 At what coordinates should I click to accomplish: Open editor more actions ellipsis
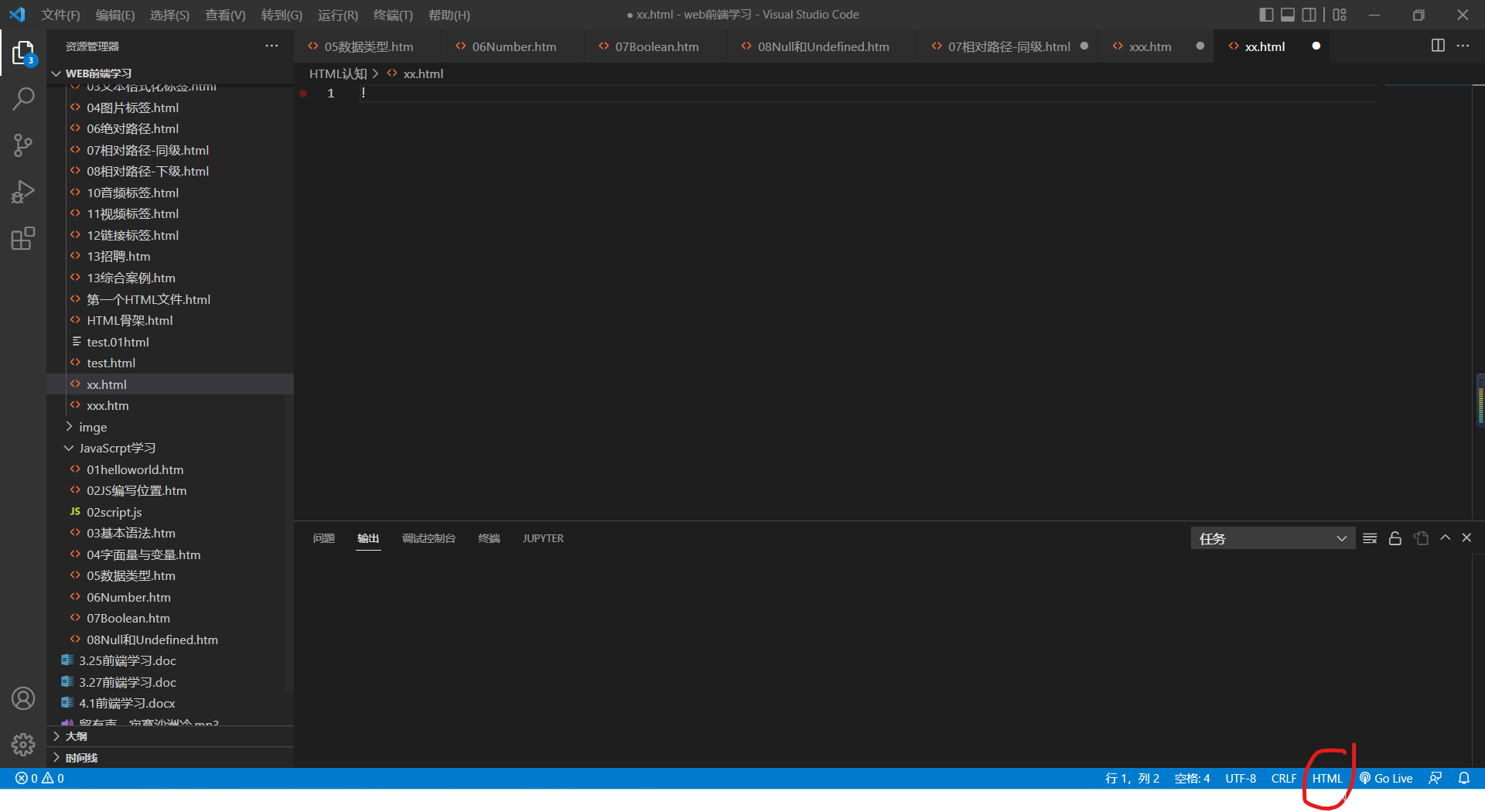(1463, 46)
